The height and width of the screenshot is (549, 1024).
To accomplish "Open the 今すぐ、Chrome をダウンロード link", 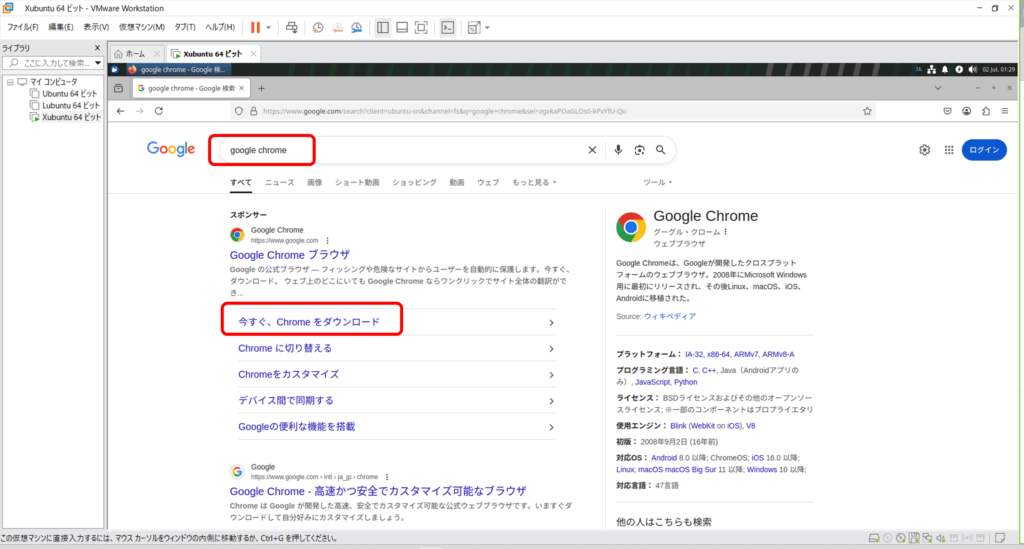I will point(309,322).
